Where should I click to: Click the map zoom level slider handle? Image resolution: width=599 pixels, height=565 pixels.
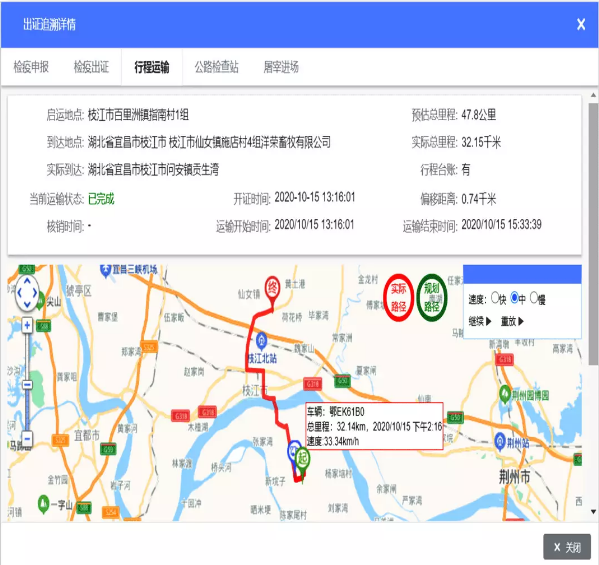coord(27,384)
